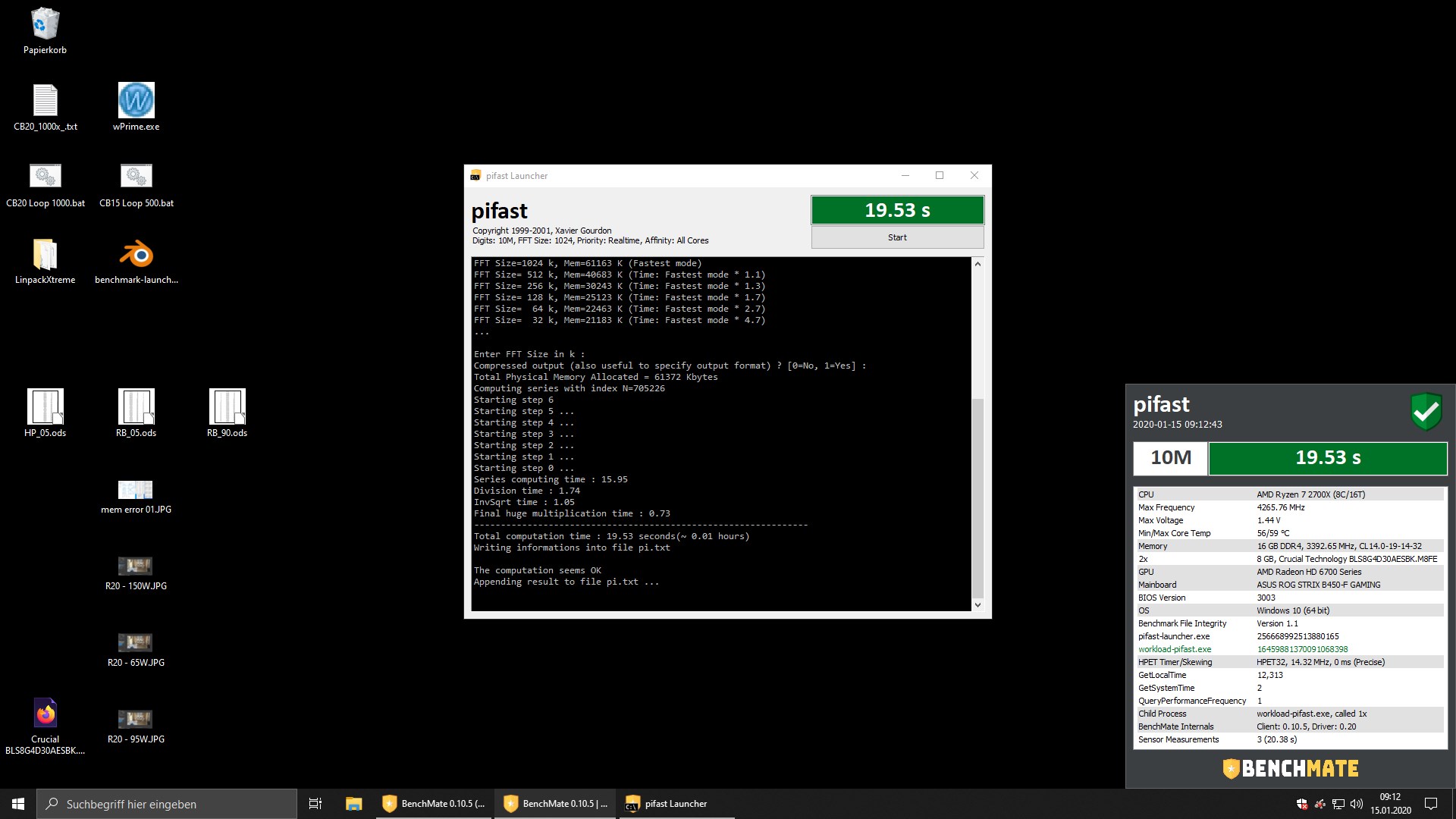Click the green shield checkmark in BenchMate panel
Image resolution: width=1456 pixels, height=819 pixels.
tap(1426, 412)
